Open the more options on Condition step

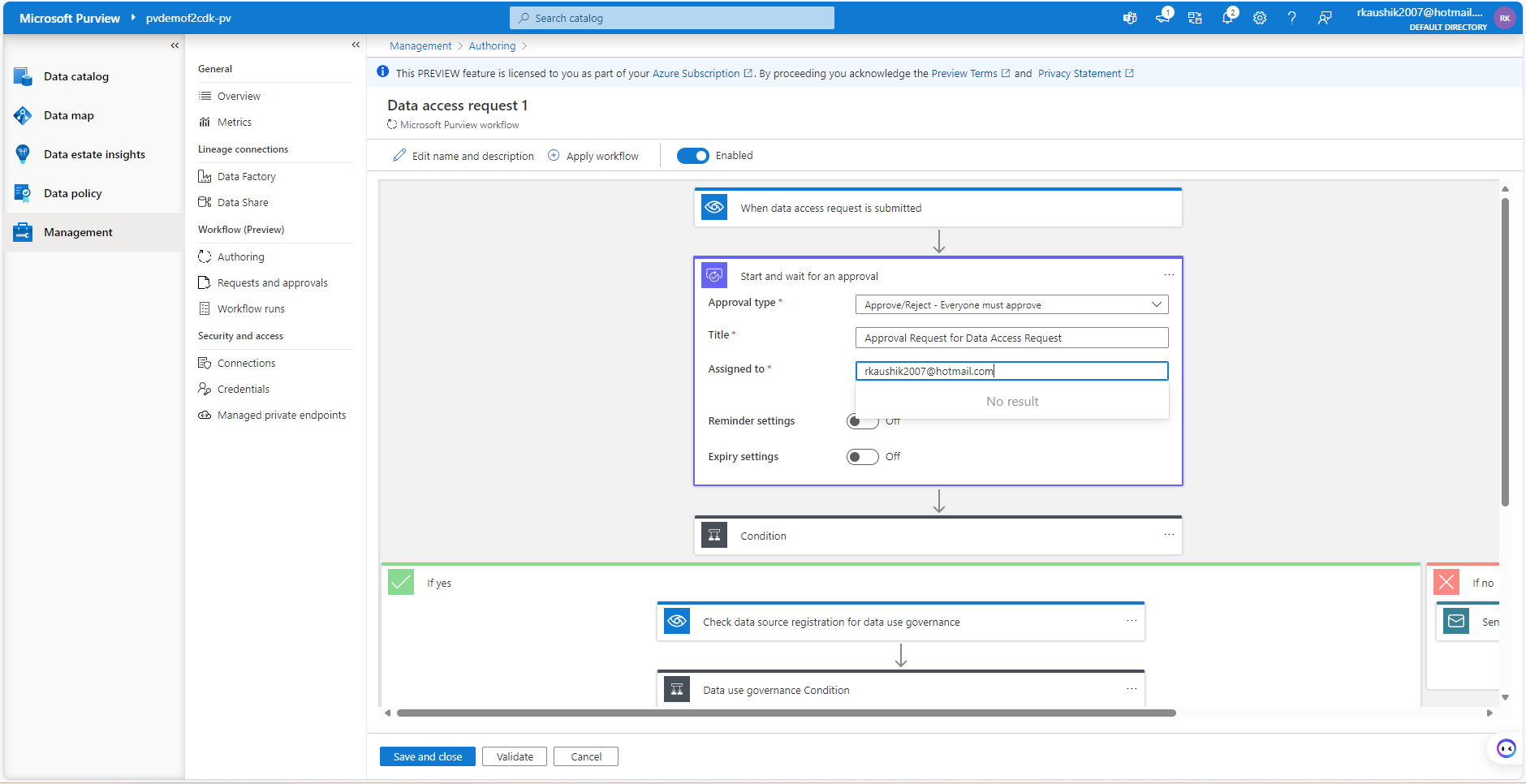(1169, 535)
